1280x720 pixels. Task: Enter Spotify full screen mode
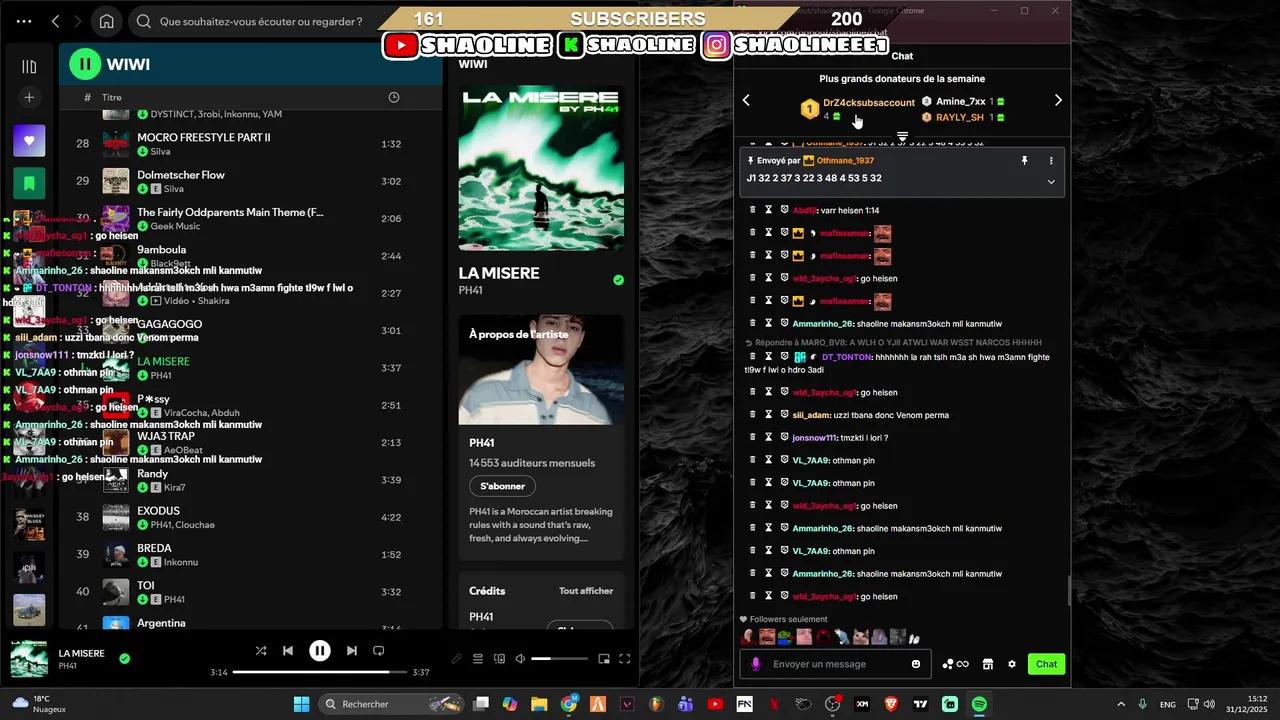click(x=625, y=659)
